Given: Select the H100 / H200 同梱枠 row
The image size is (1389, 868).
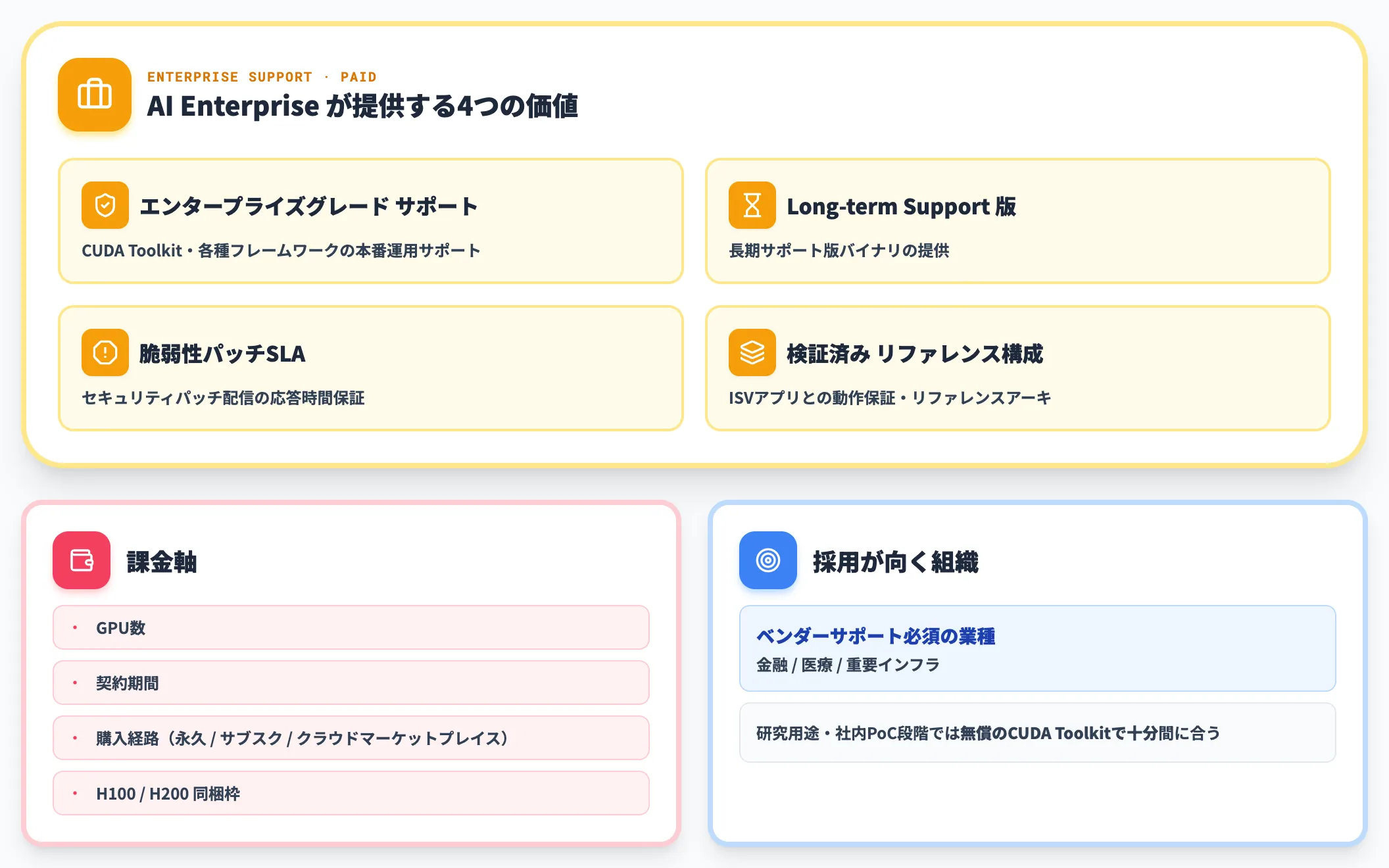Looking at the screenshot, I should pyautogui.click(x=351, y=793).
